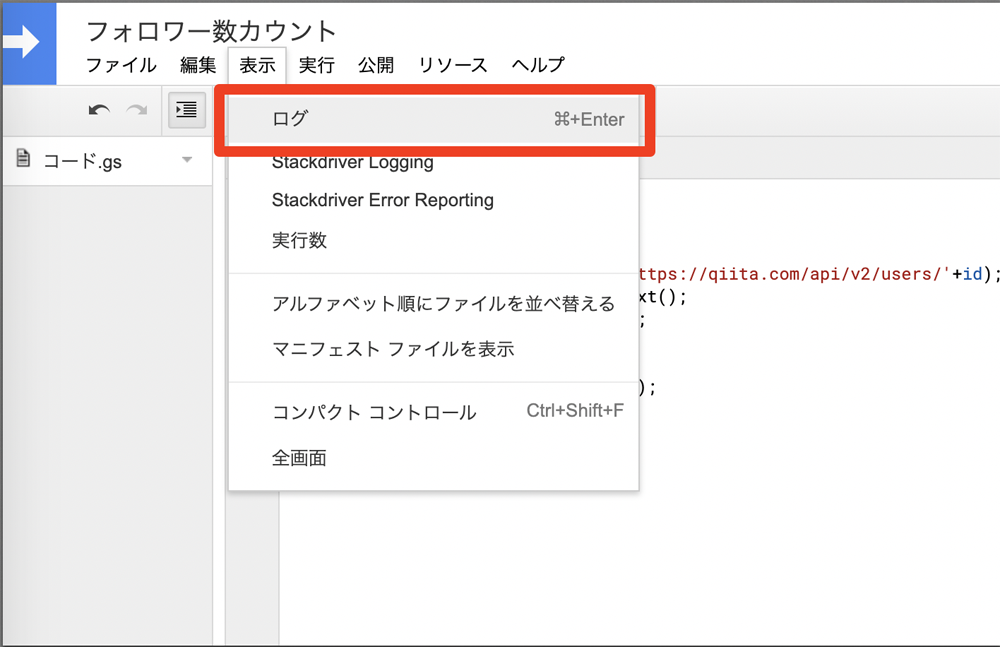Select マニフェスト ファイルを表示 option
The height and width of the screenshot is (647, 1000).
434,349
